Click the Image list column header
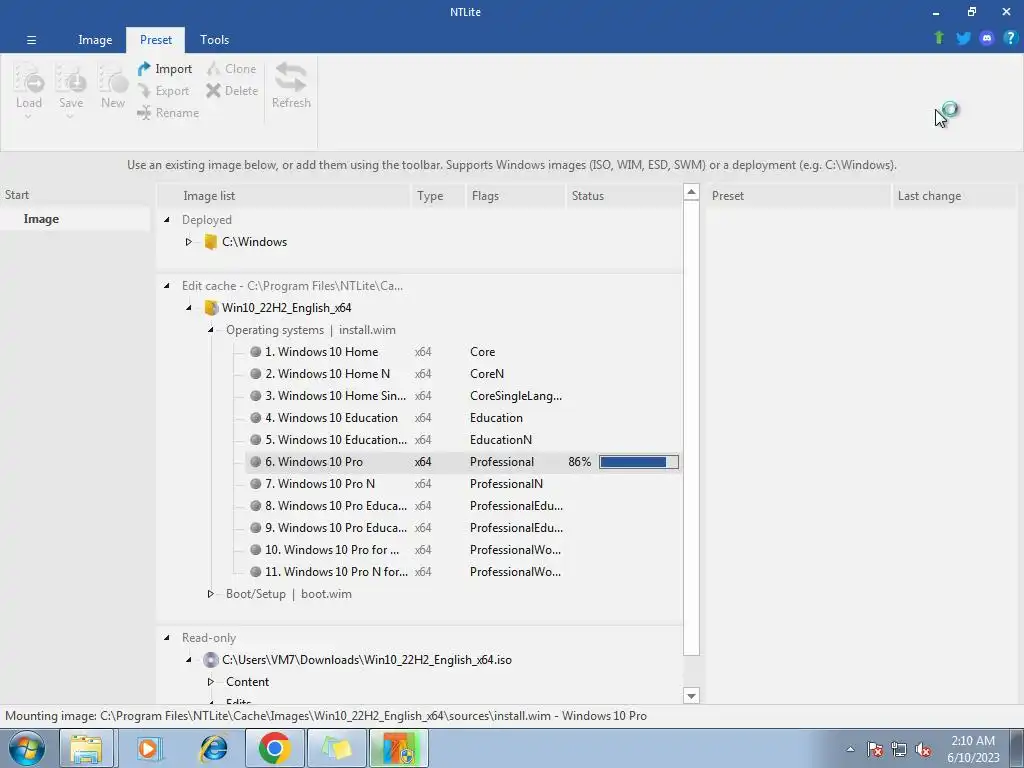This screenshot has width=1024, height=768. 283,196
